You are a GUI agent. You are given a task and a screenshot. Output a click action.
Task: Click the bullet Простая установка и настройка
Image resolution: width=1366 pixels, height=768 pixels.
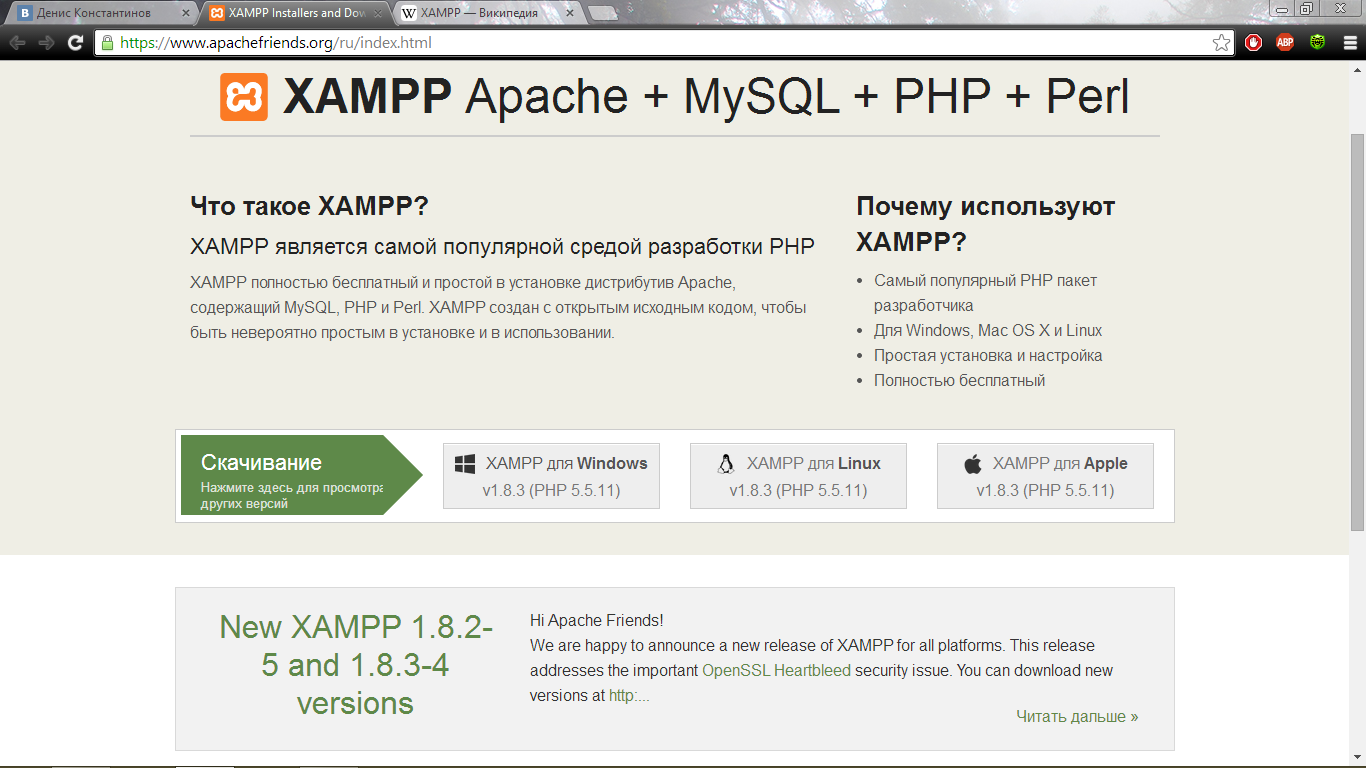(988, 355)
